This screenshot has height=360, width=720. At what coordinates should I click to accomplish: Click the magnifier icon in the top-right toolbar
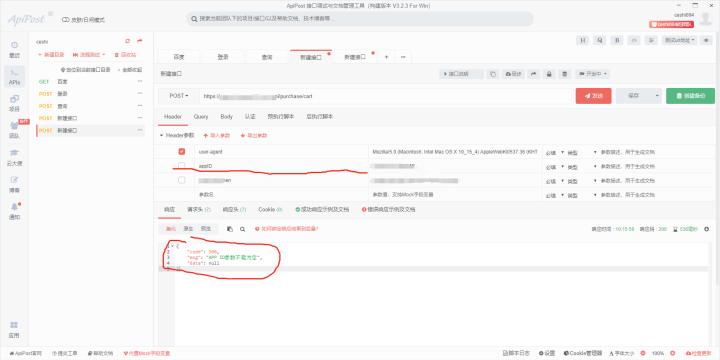[x=600, y=40]
